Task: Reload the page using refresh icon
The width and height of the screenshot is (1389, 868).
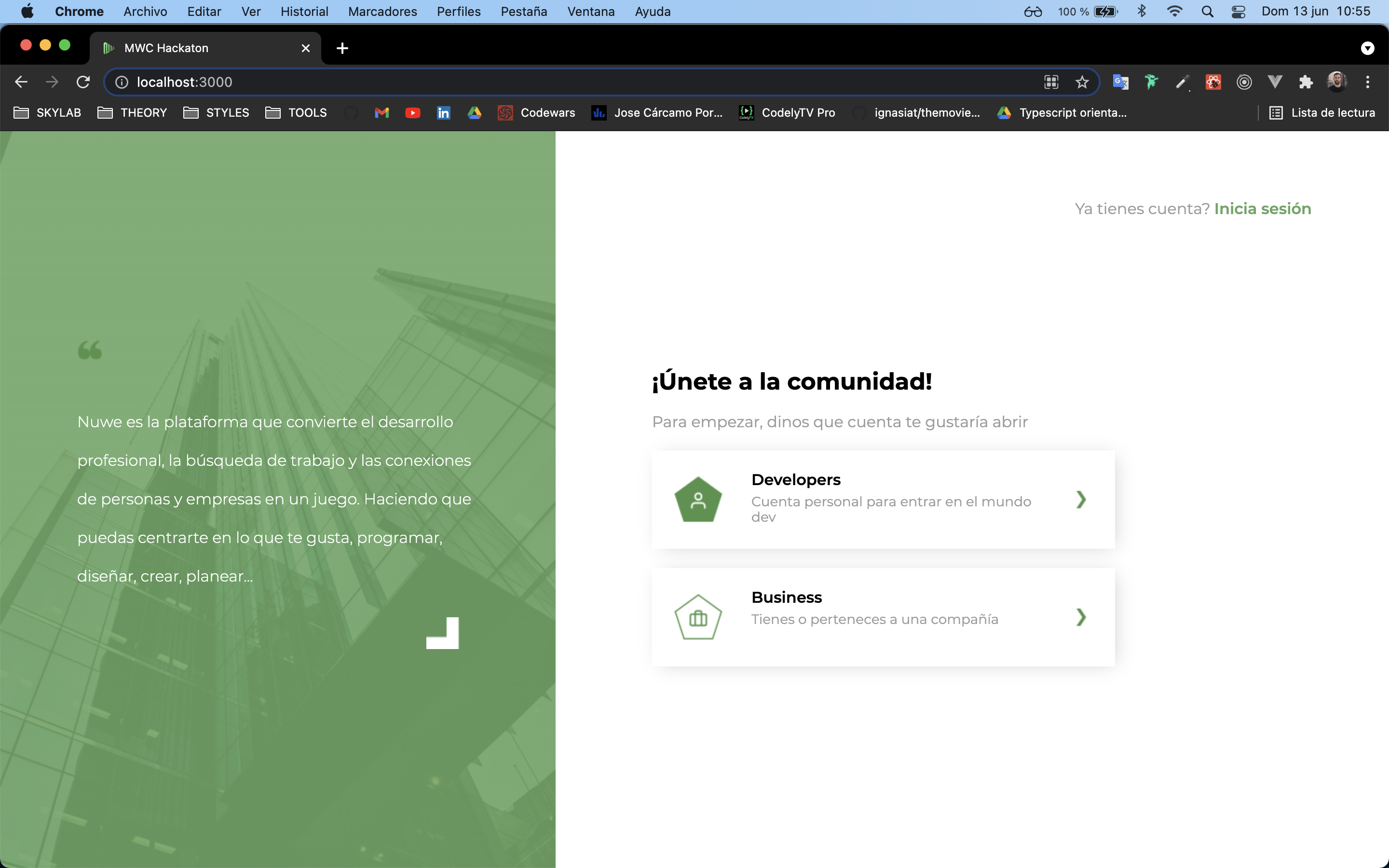Action: 83,82
